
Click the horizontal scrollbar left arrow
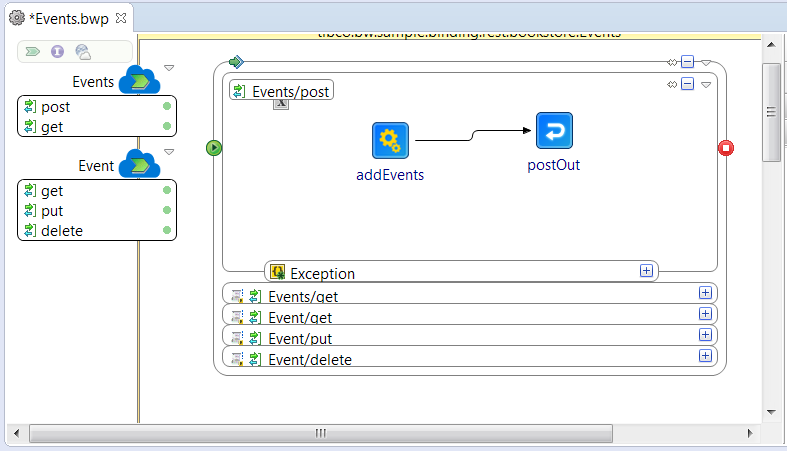(17, 433)
